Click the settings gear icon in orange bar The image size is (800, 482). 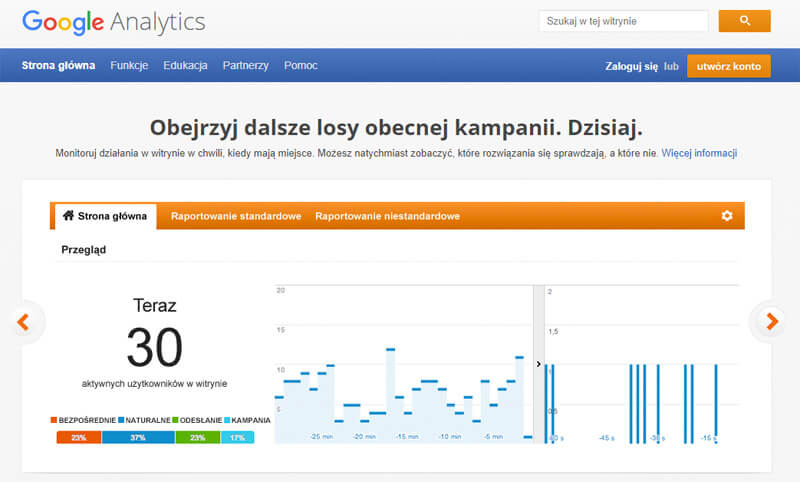727,216
